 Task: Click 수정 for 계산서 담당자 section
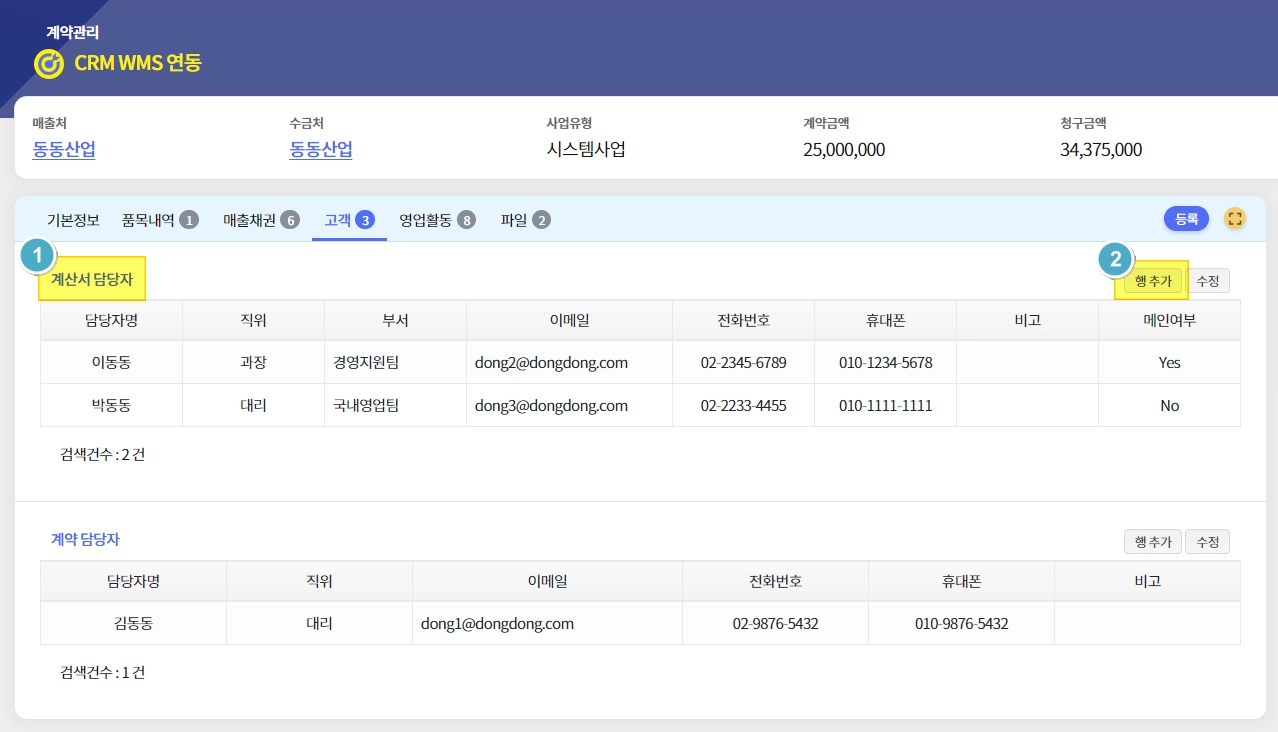coord(1207,281)
